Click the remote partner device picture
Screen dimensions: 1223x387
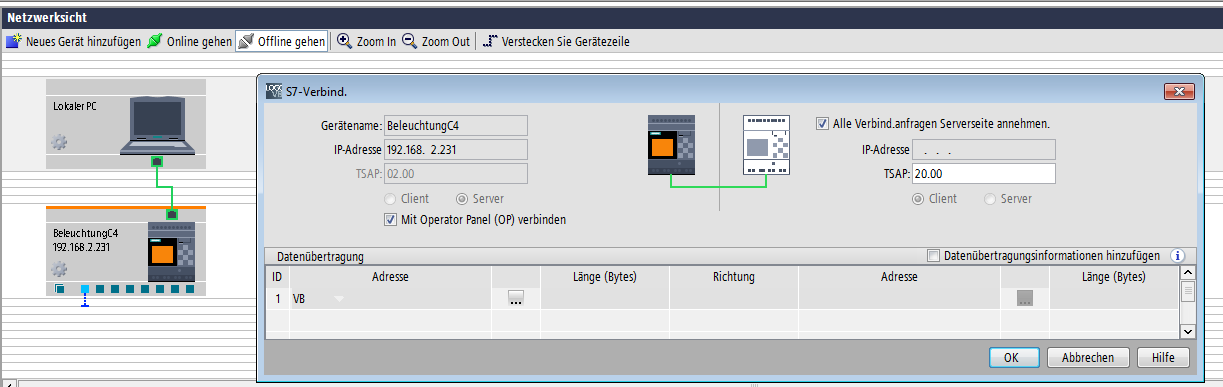(767, 146)
